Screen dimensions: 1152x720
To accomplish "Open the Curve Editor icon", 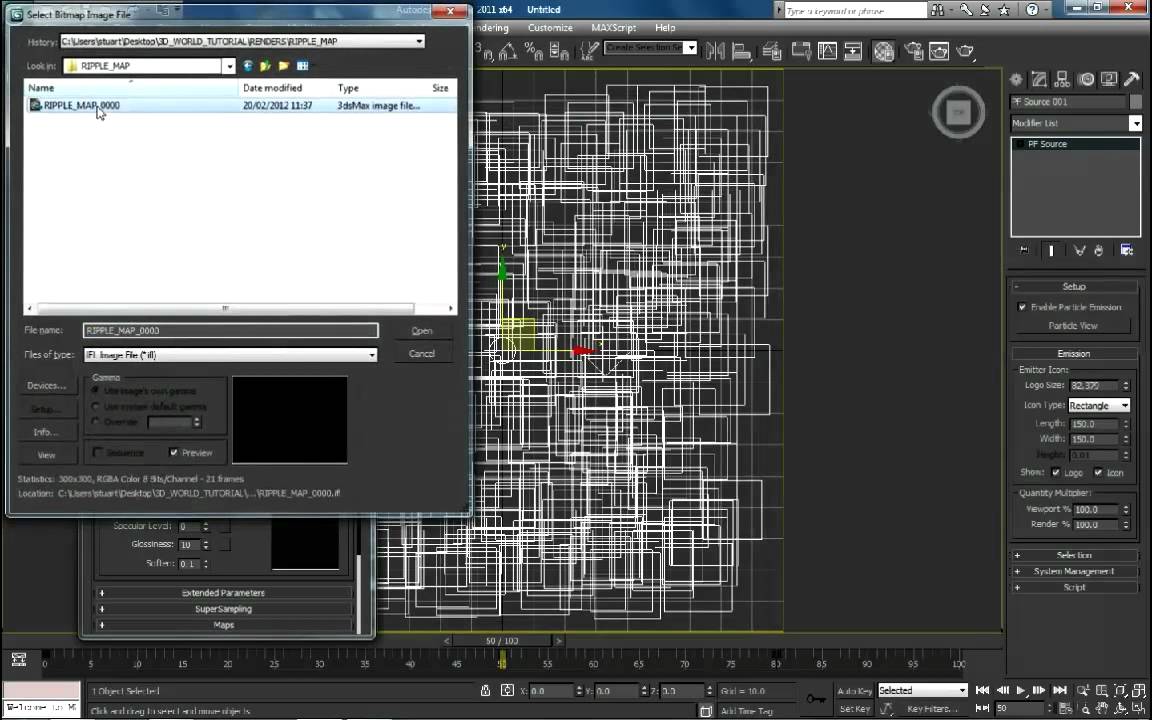I will click(828, 51).
